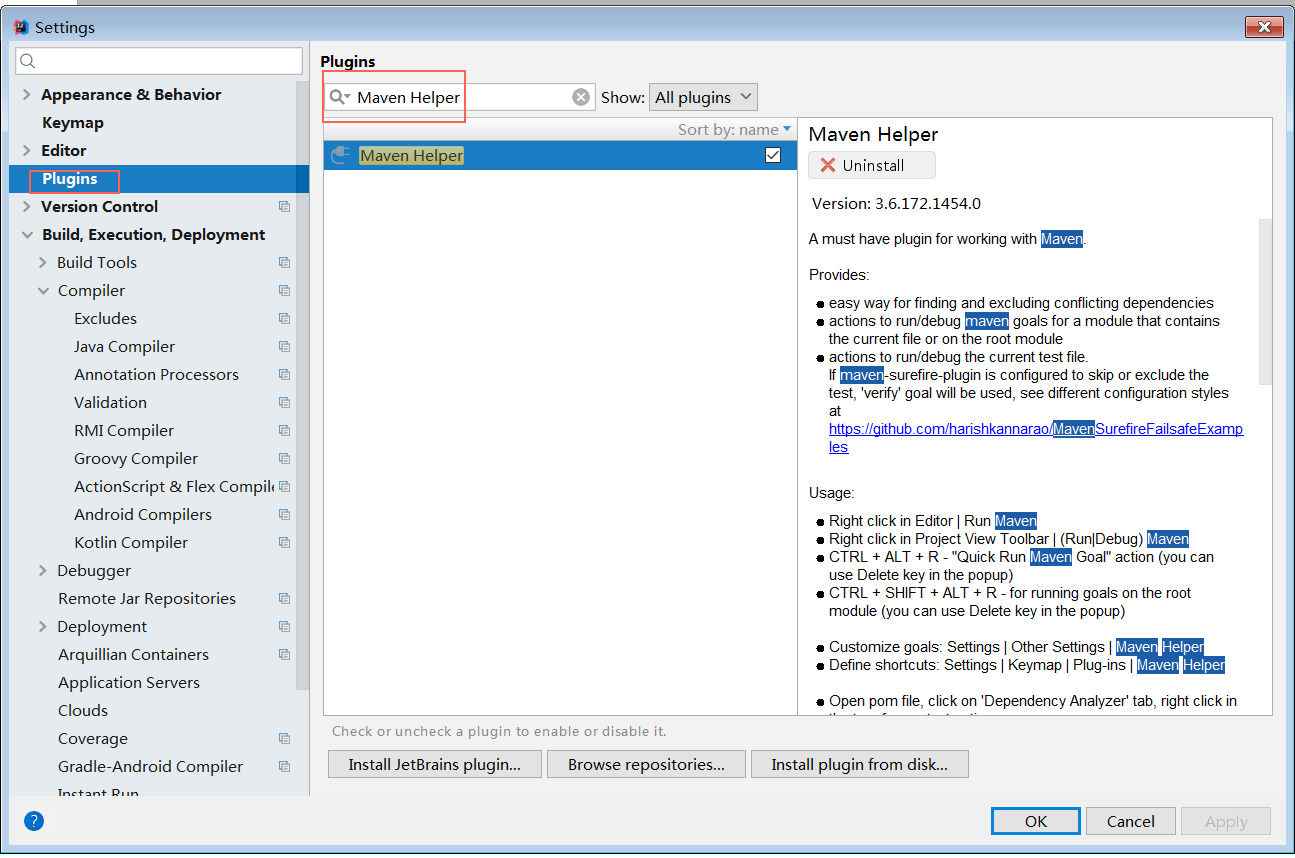Click Install plugin from disk button
Viewport: 1295px width, 858px height.
tap(860, 764)
